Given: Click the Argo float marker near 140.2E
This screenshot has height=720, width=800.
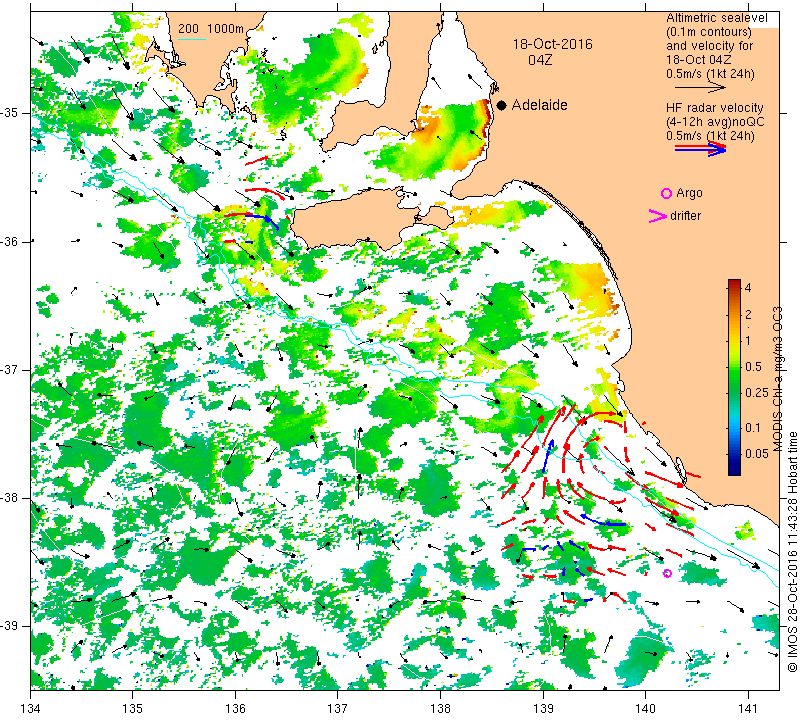Looking at the screenshot, I should 667,574.
